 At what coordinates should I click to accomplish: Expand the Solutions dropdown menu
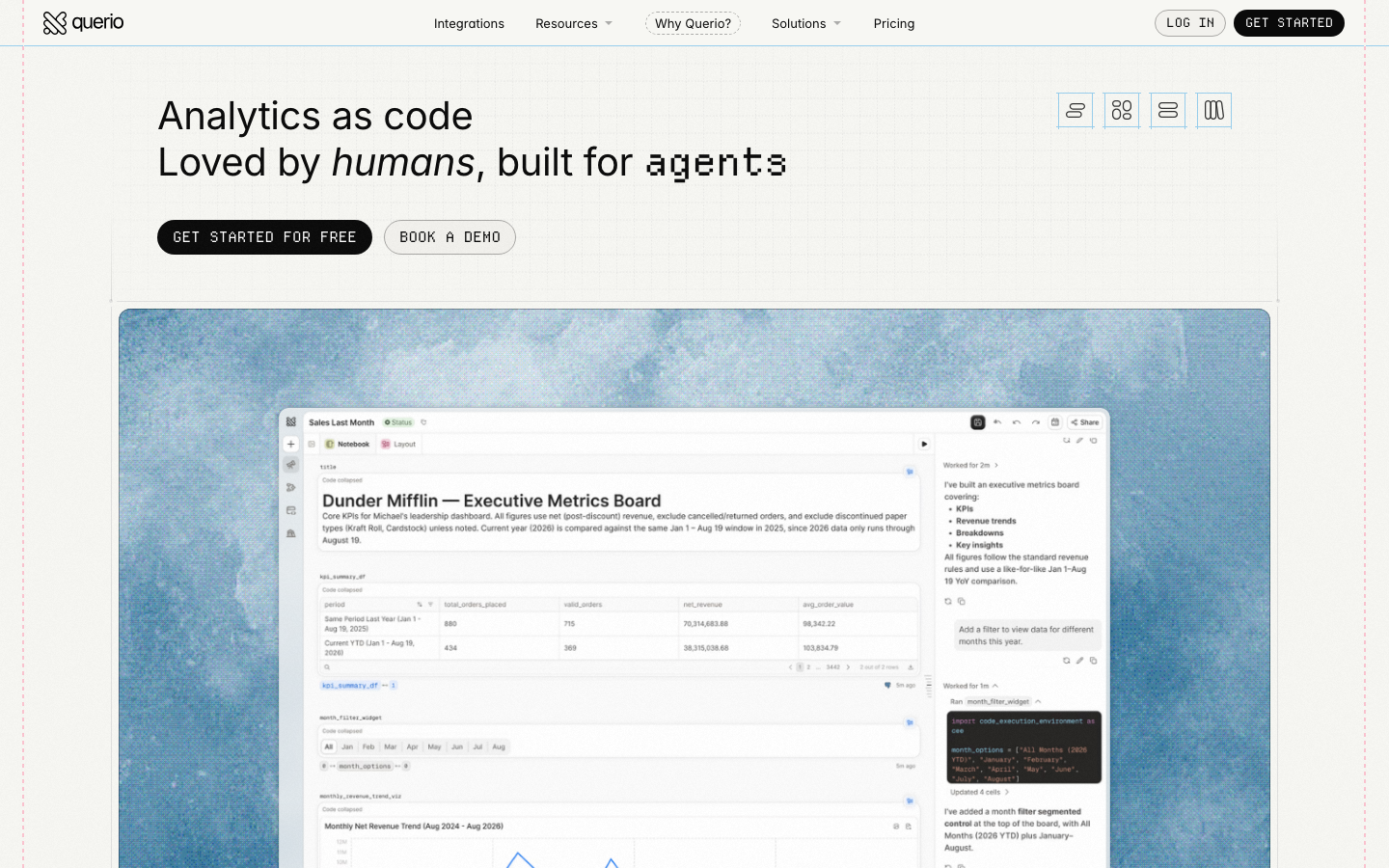click(x=806, y=23)
